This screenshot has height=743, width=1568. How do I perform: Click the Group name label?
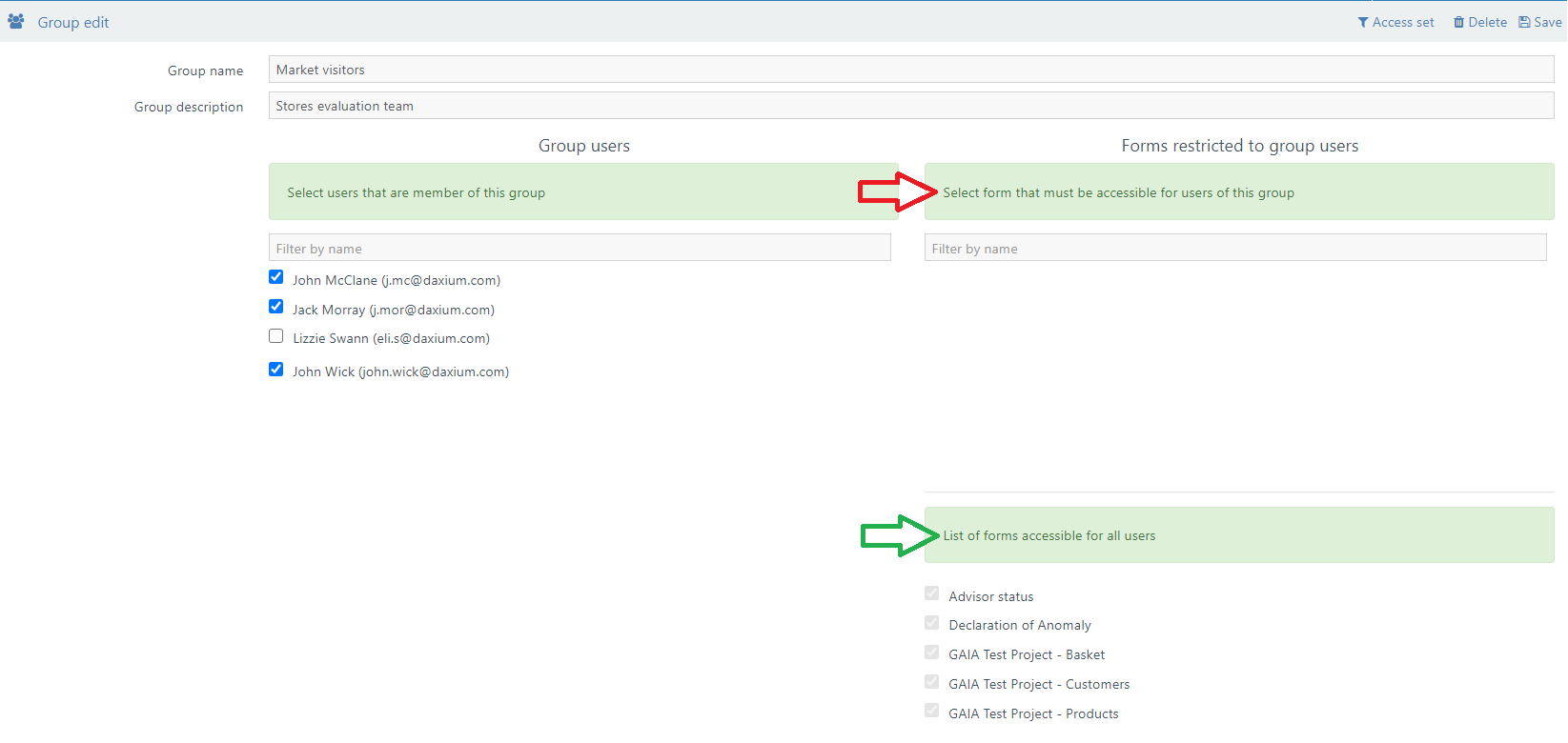[206, 70]
